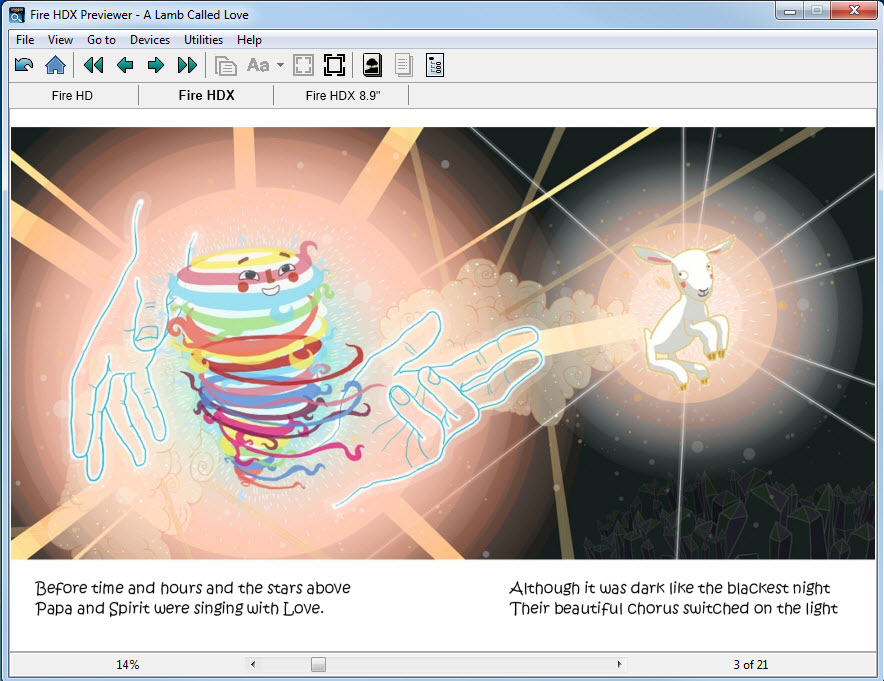
Task: Select the Fire HDX device tab
Action: point(206,96)
